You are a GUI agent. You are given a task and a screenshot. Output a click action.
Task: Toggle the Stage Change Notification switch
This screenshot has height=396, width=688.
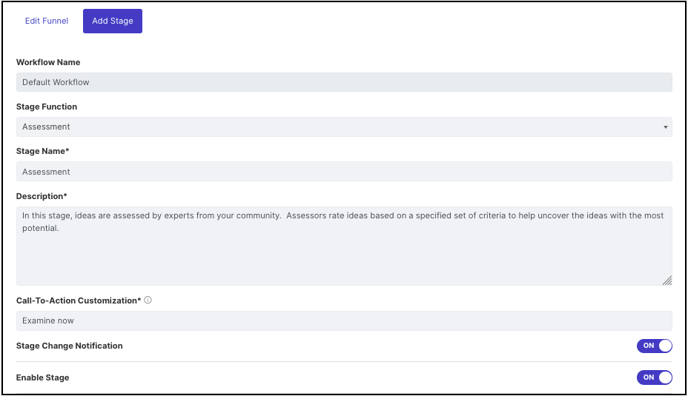[x=654, y=346]
